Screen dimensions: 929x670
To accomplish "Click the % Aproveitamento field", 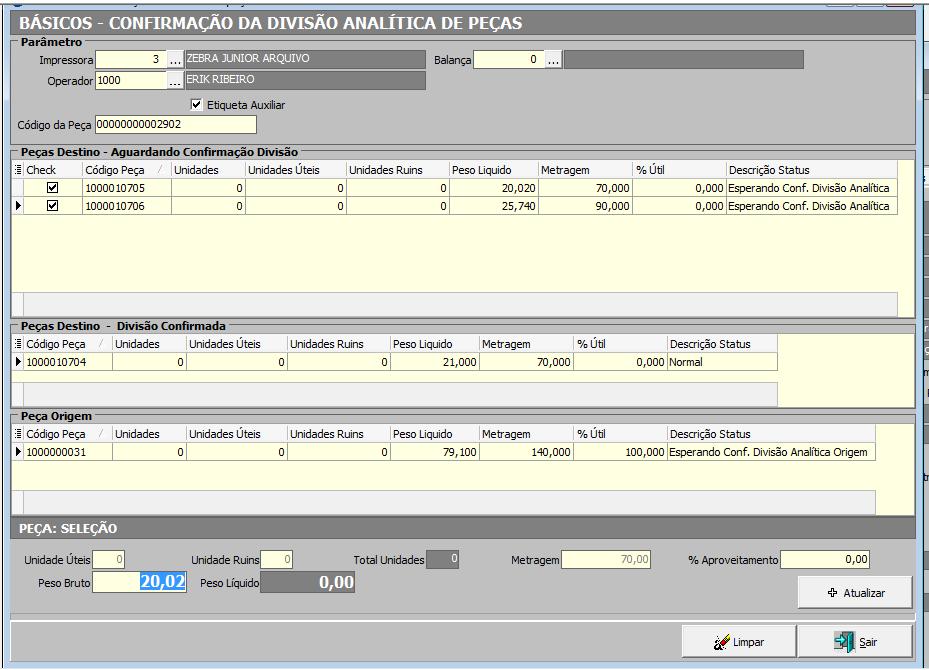I will (824, 559).
